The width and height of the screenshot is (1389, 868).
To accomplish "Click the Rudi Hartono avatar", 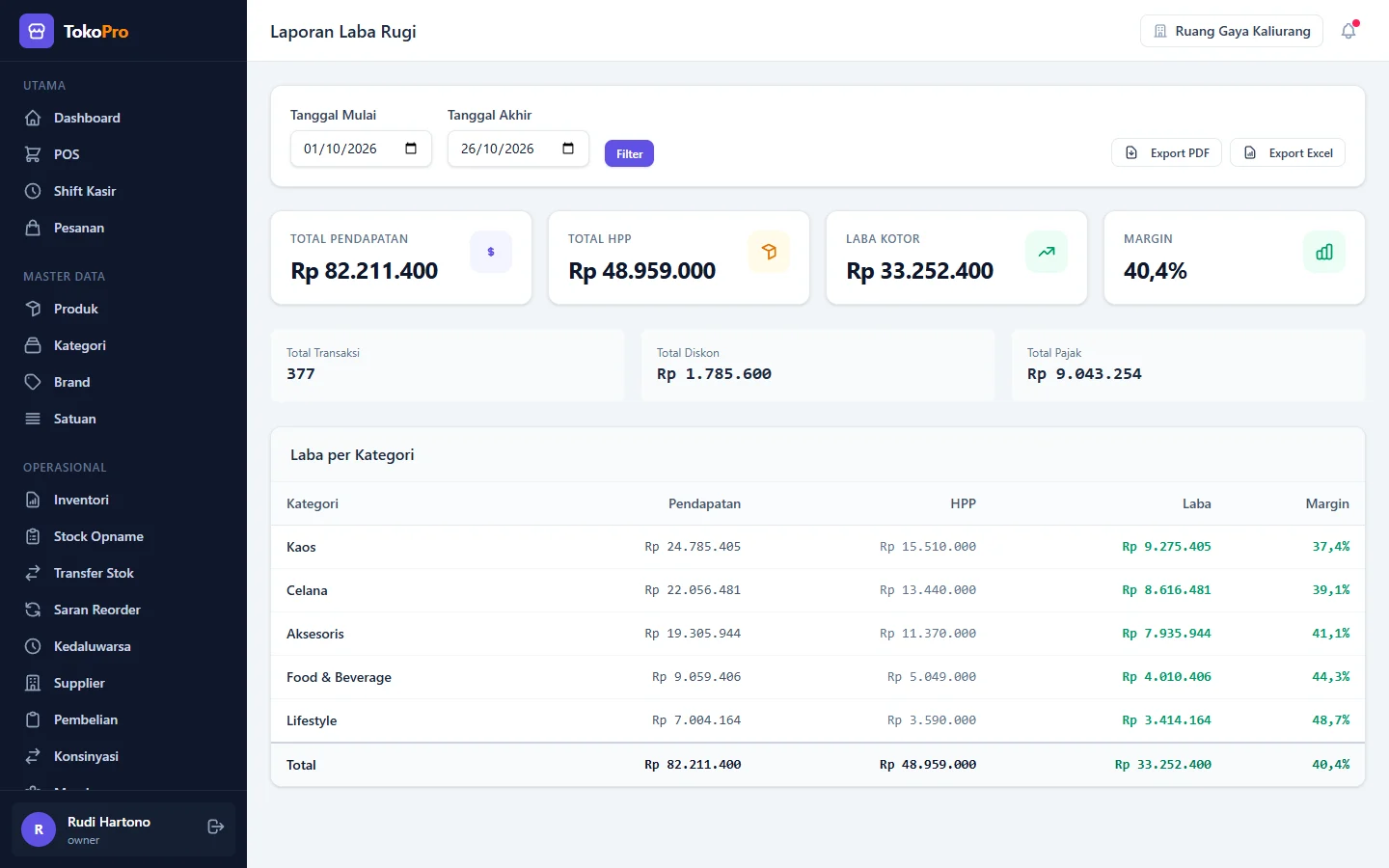I will pos(39,829).
